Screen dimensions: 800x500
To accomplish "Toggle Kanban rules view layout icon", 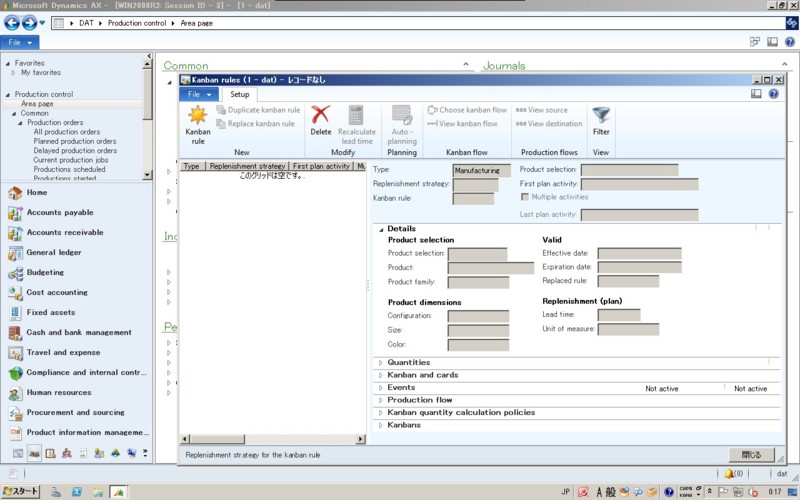I will pos(756,94).
